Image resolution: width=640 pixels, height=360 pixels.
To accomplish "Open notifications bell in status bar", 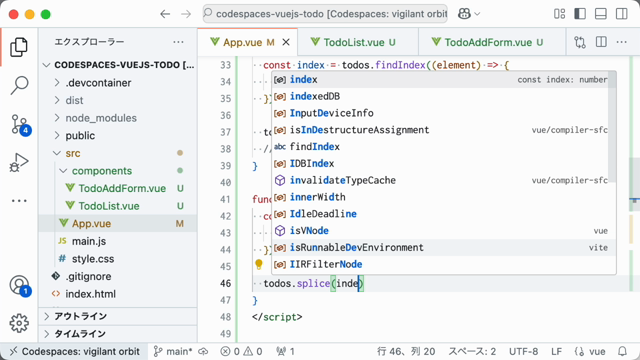I will tap(622, 351).
